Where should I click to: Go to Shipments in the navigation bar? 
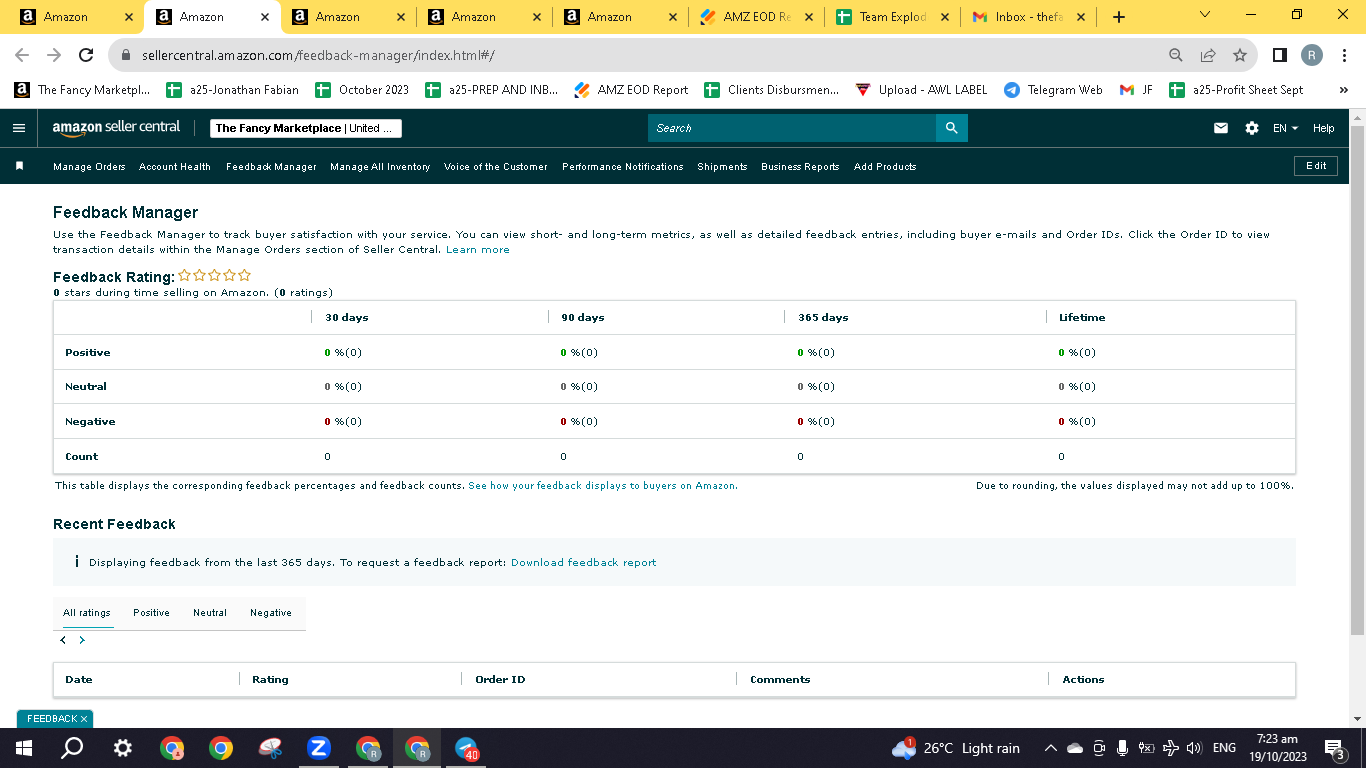pos(722,167)
